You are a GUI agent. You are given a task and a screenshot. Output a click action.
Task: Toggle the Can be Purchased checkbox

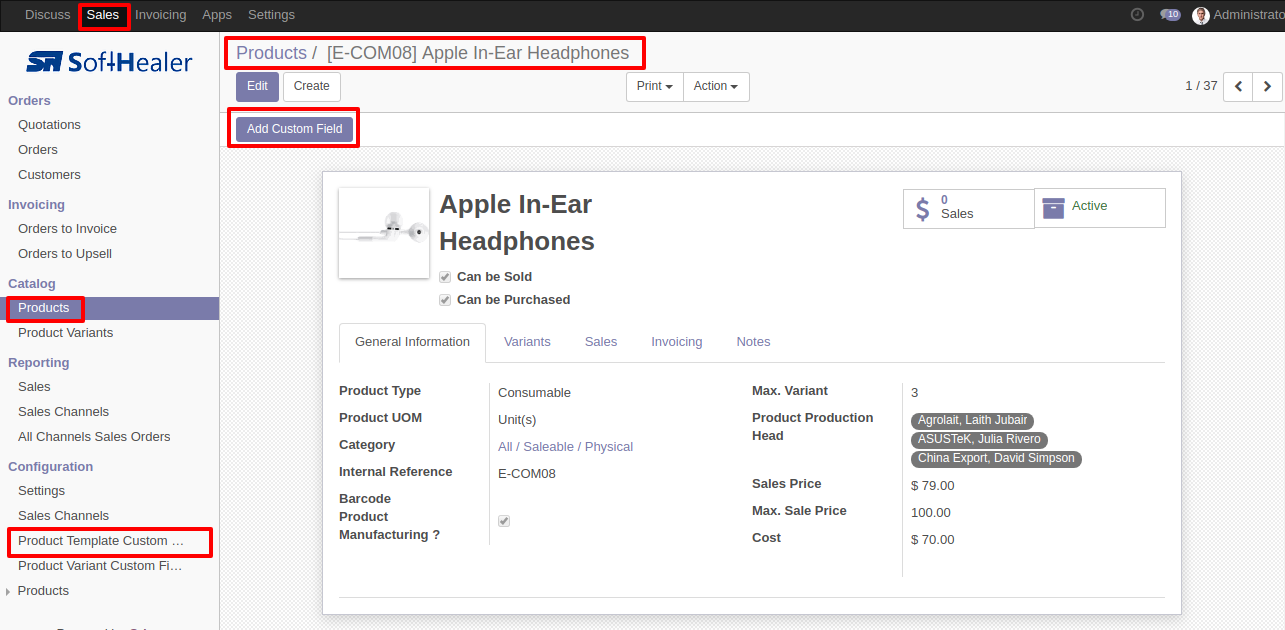click(445, 300)
